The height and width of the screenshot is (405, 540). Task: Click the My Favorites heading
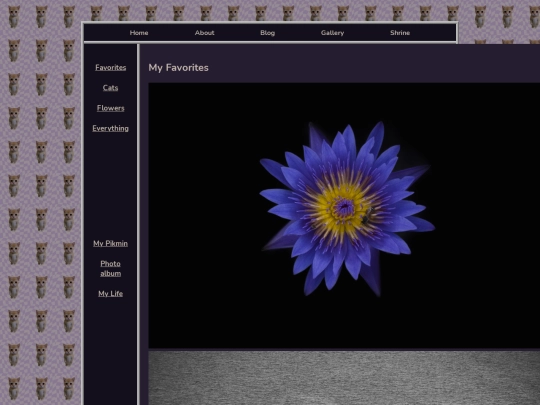tap(178, 68)
